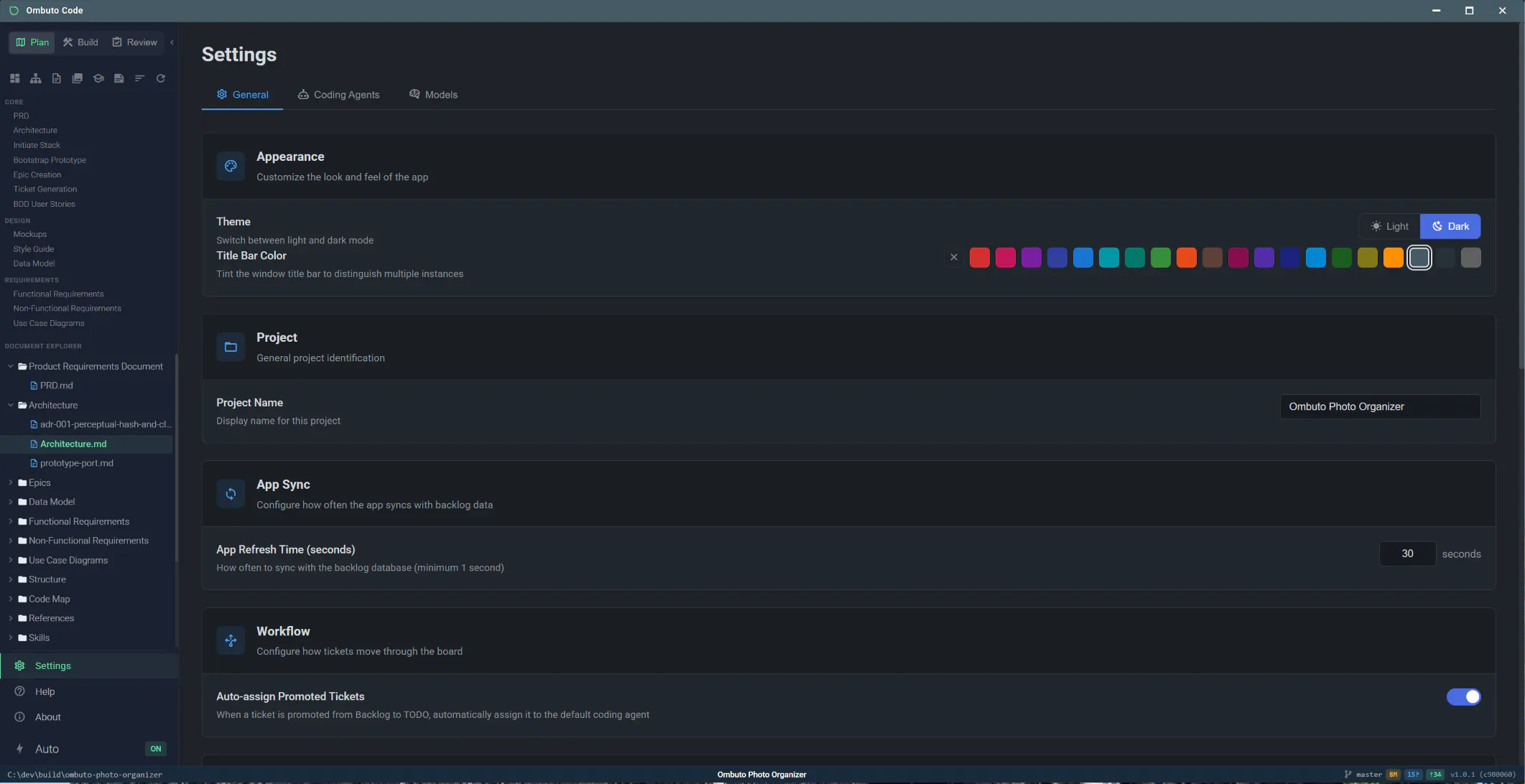The height and width of the screenshot is (784, 1525).
Task: Click the graduation cap toolbar icon
Action: tap(98, 78)
